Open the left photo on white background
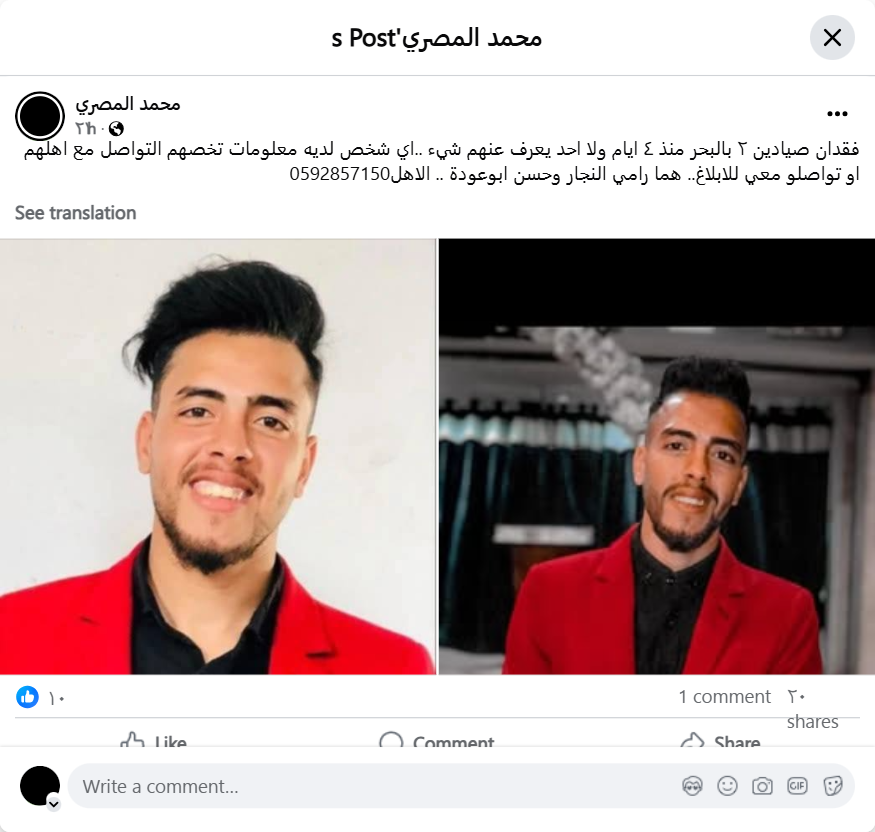Image resolution: width=875 pixels, height=832 pixels. [218, 456]
